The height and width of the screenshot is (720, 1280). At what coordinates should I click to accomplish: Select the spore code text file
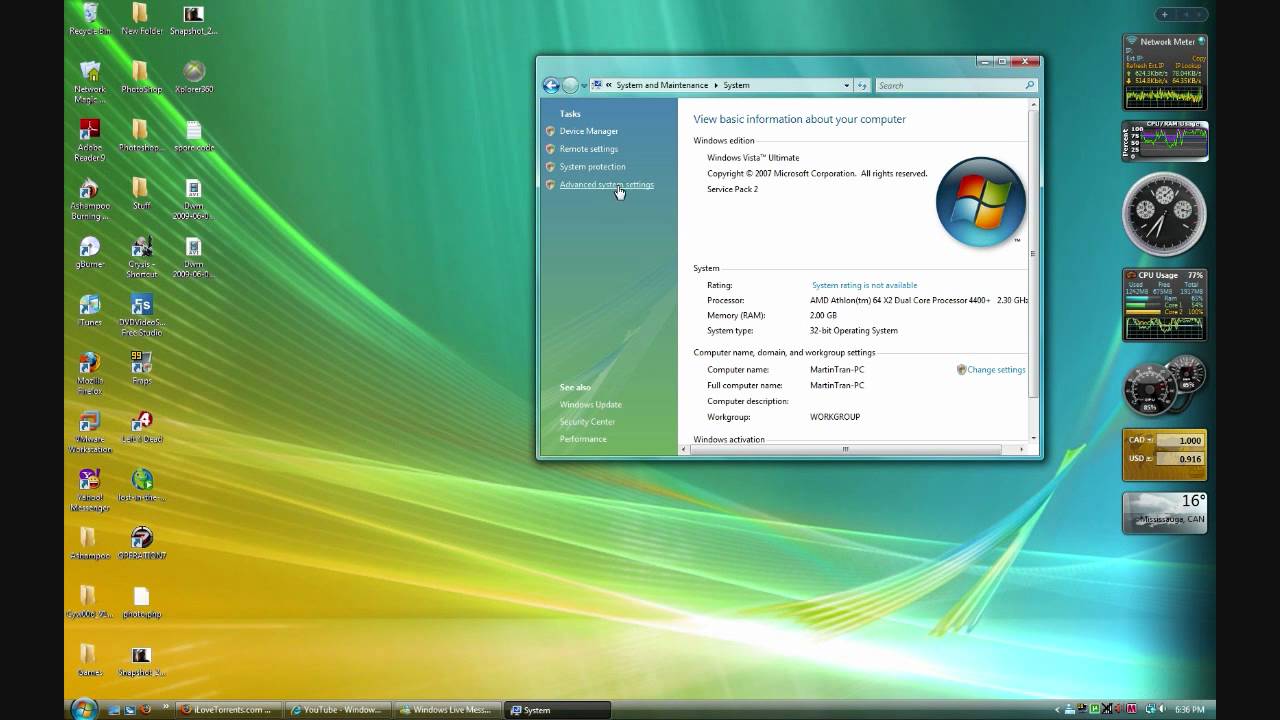(194, 135)
